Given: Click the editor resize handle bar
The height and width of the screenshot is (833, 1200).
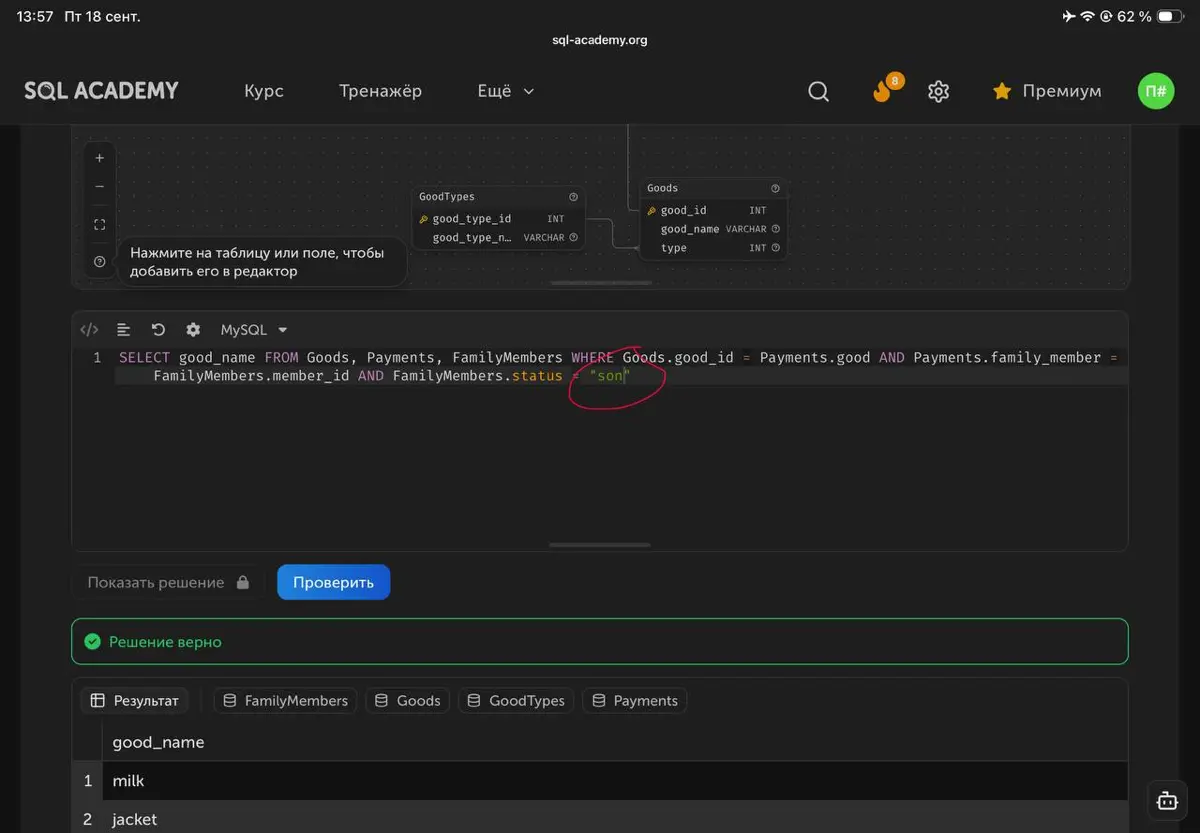Looking at the screenshot, I should (x=600, y=545).
